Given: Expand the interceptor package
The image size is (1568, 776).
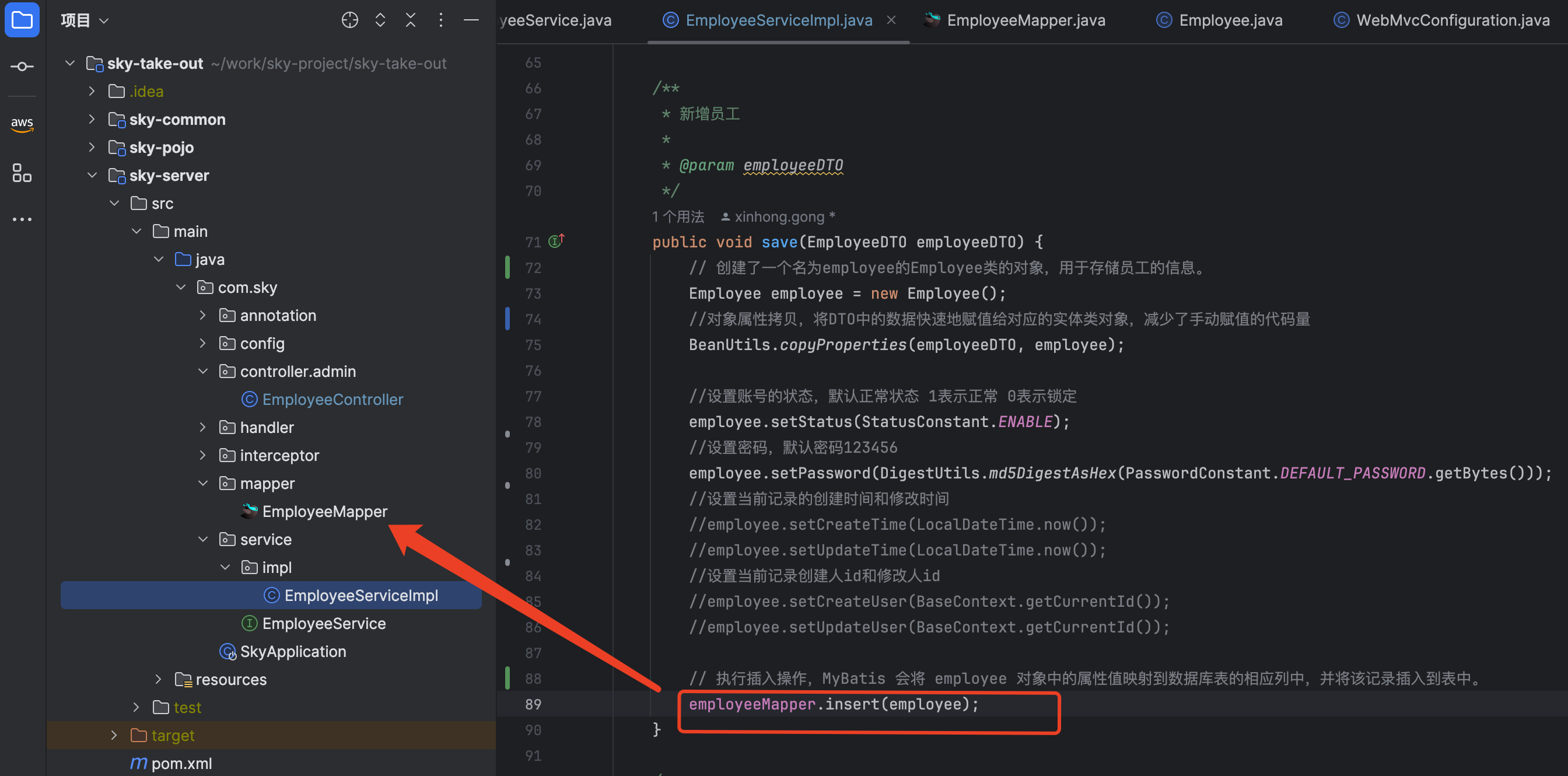Looking at the screenshot, I should click(x=202, y=455).
